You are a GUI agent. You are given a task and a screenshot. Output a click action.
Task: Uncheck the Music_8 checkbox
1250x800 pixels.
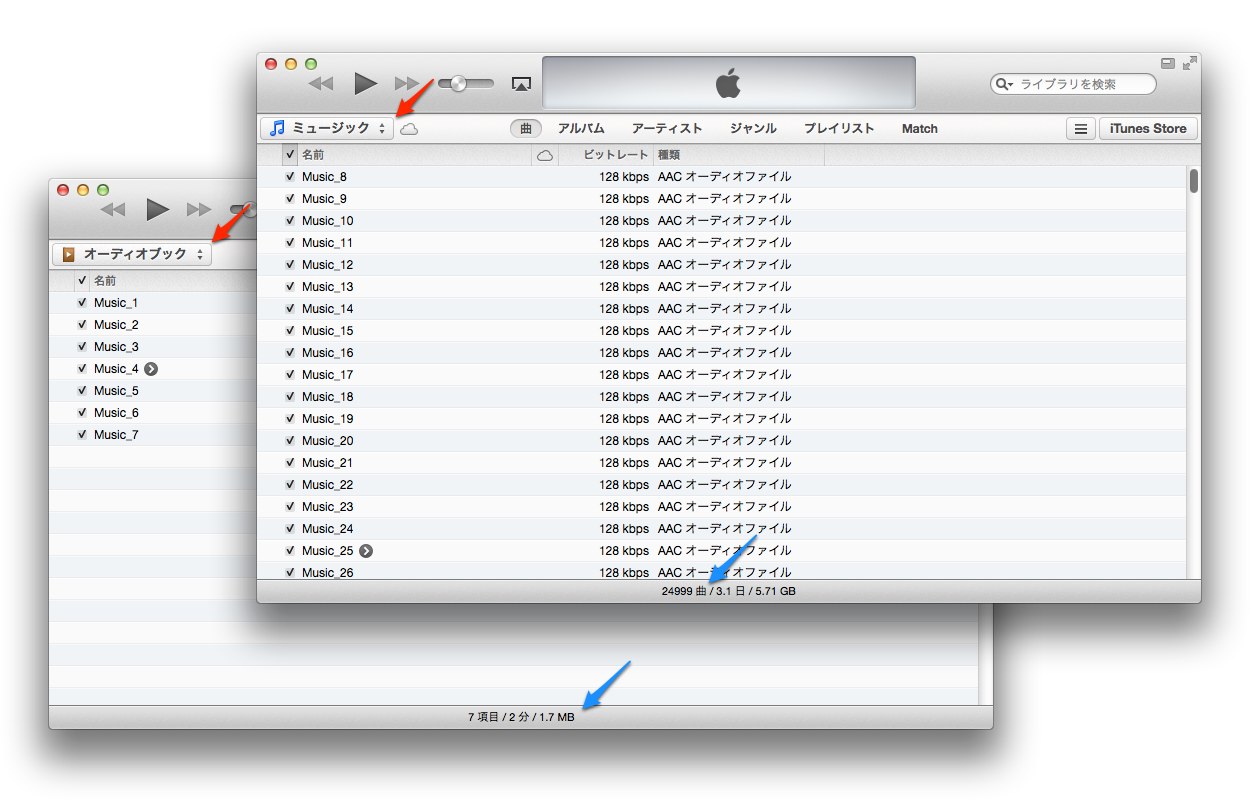tap(290, 177)
